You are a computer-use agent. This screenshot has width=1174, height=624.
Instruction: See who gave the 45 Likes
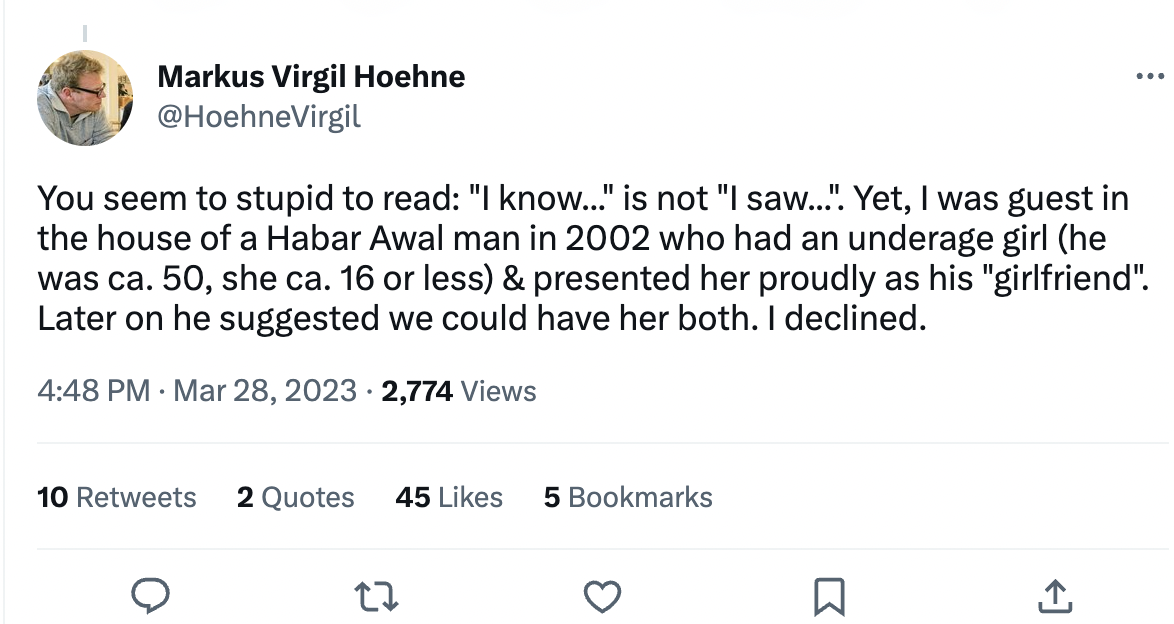449,497
